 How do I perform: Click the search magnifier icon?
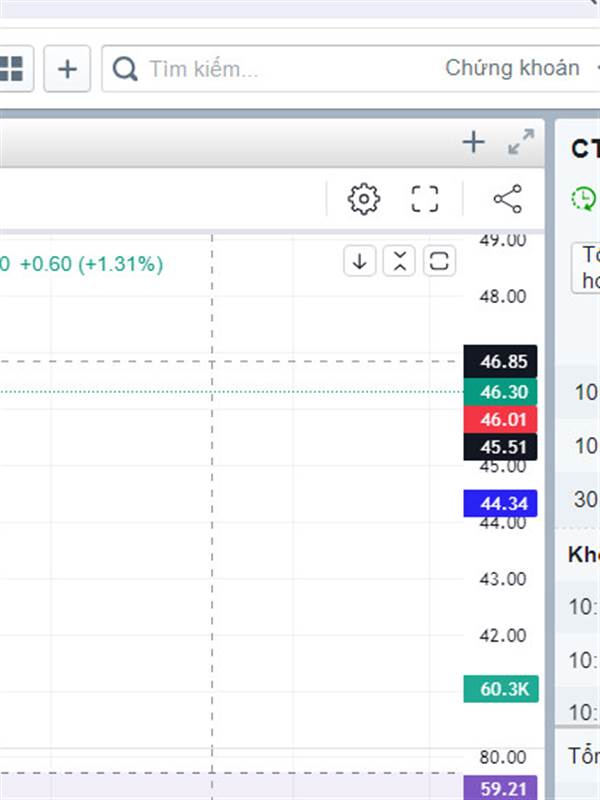[x=125, y=68]
